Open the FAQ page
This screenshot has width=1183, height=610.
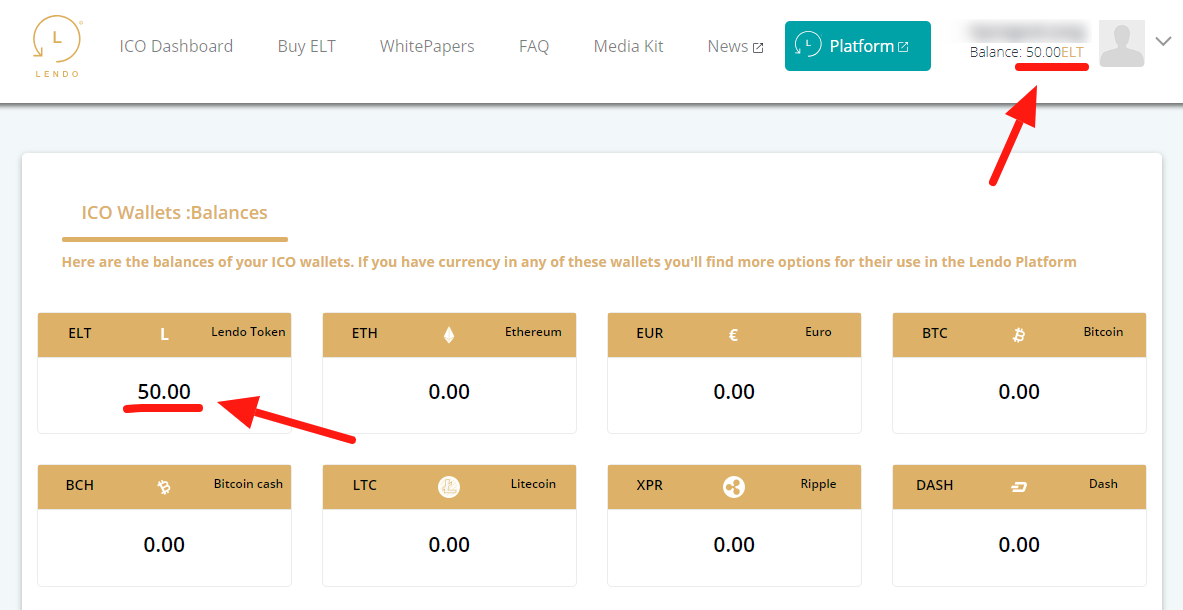coord(534,47)
